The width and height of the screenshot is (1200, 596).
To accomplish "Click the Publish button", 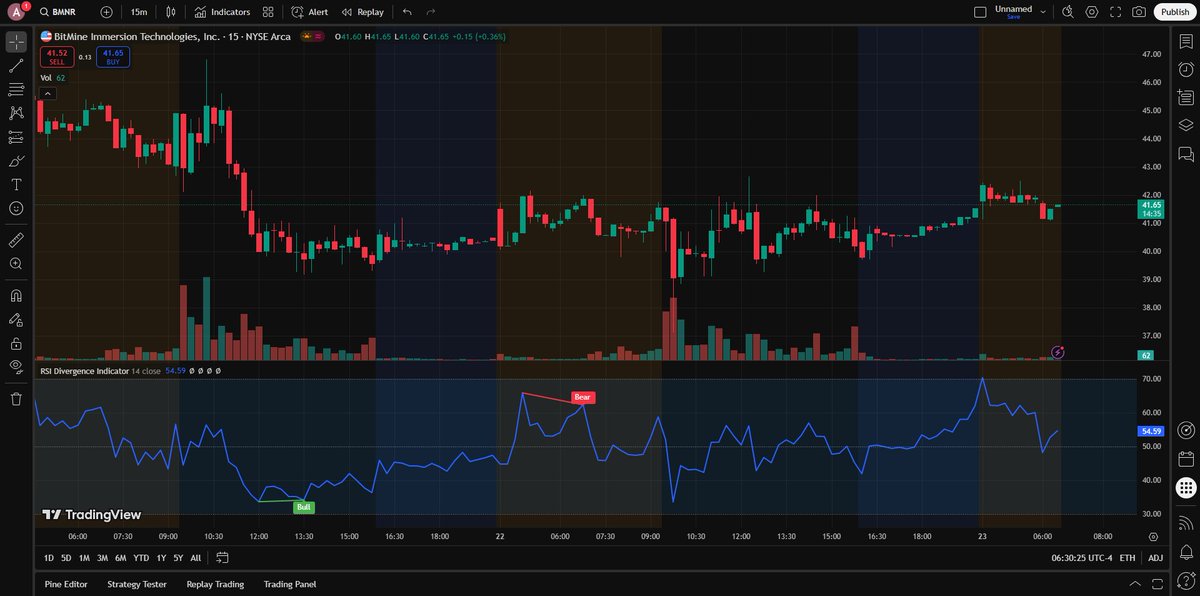I will 1175,12.
